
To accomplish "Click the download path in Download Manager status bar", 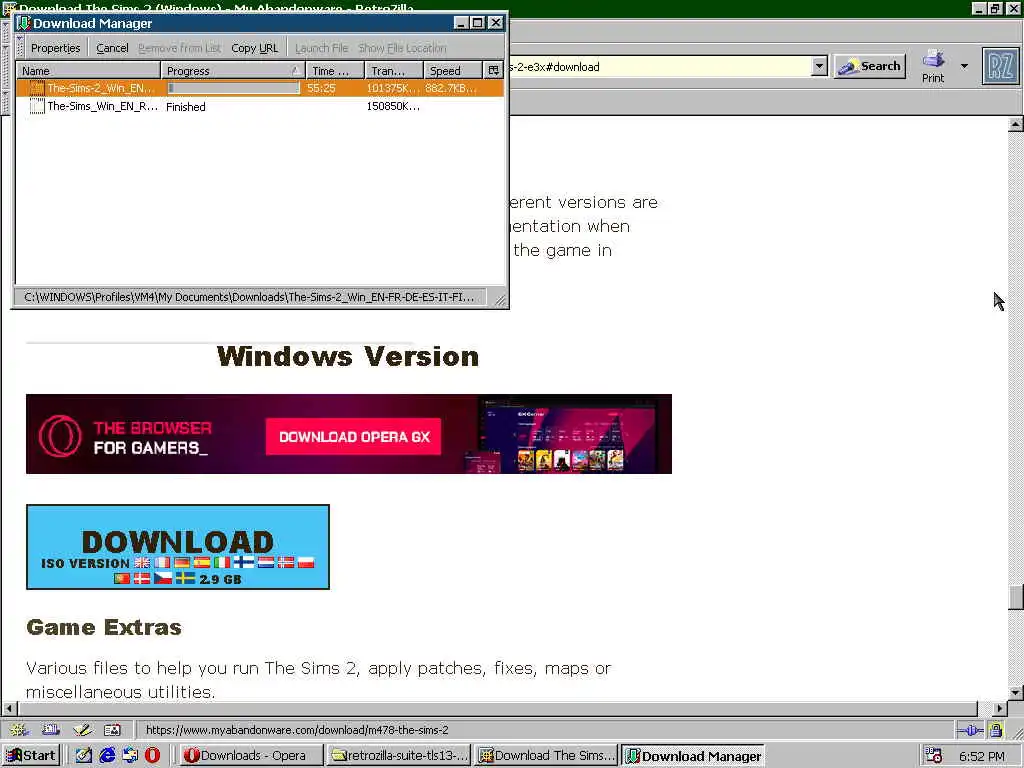I will [249, 297].
